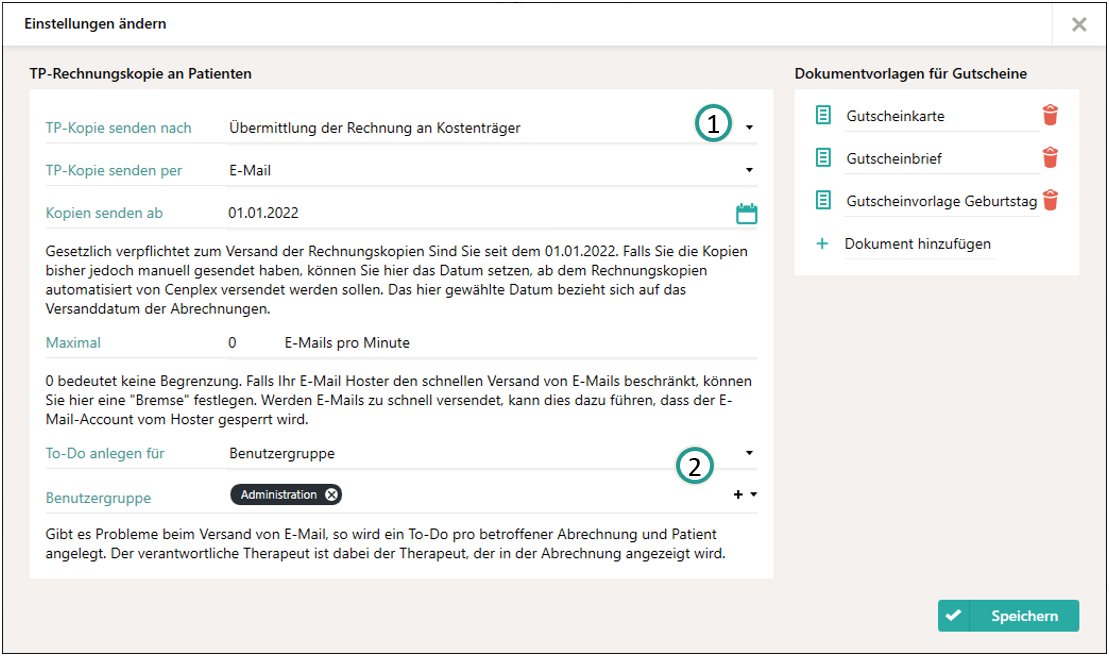Viewport: 1109px width, 656px height.
Task: Click the selected value Benutzergruppe
Action: [281, 454]
